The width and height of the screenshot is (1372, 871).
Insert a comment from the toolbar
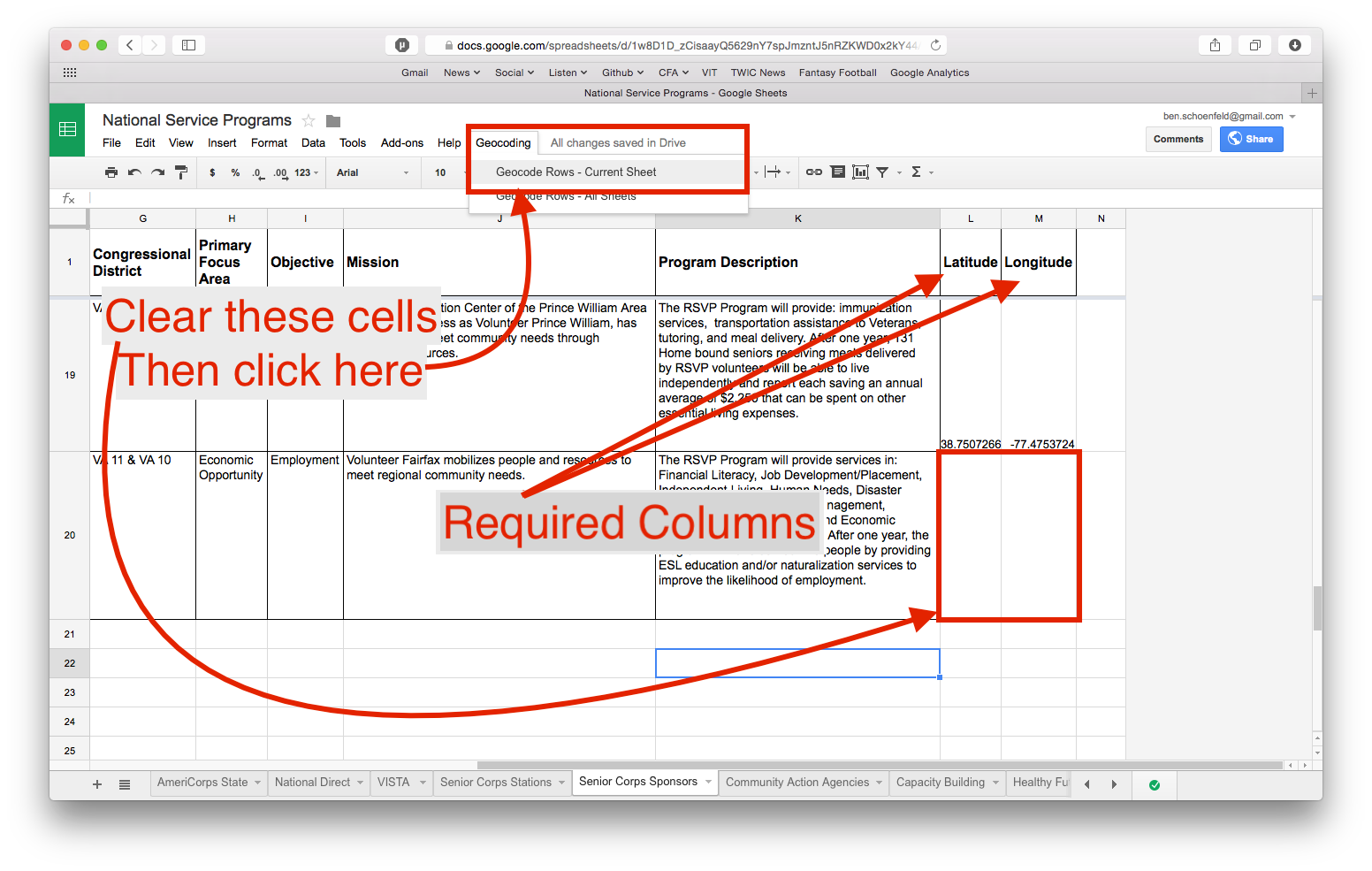pyautogui.click(x=838, y=172)
